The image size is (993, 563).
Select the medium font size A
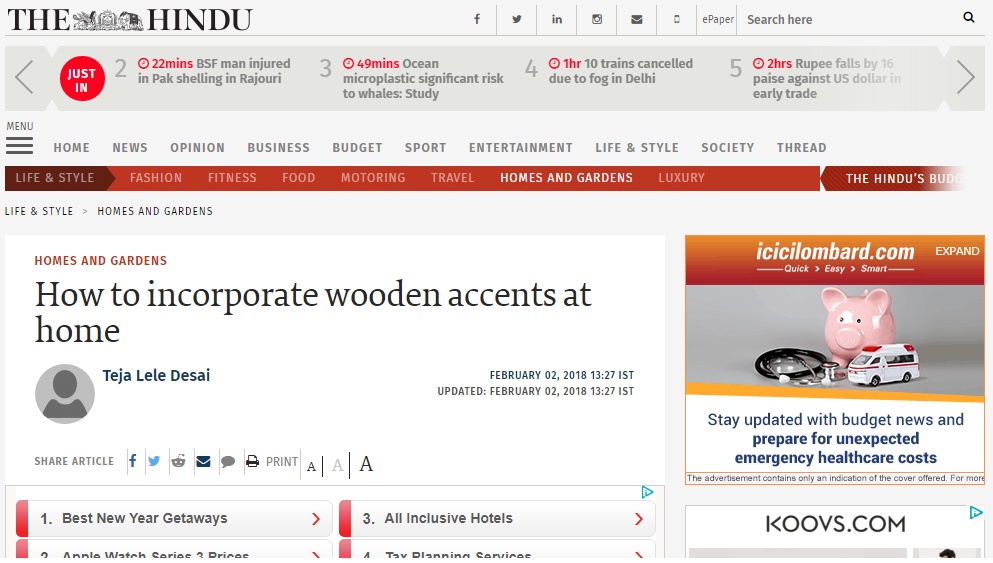point(338,465)
